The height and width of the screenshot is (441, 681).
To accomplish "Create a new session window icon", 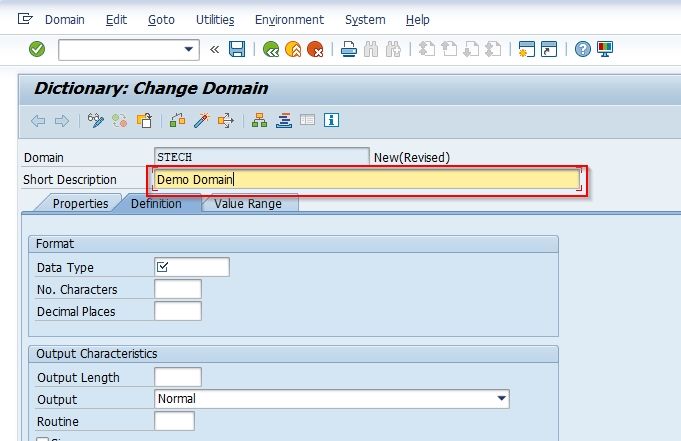I will coord(526,49).
